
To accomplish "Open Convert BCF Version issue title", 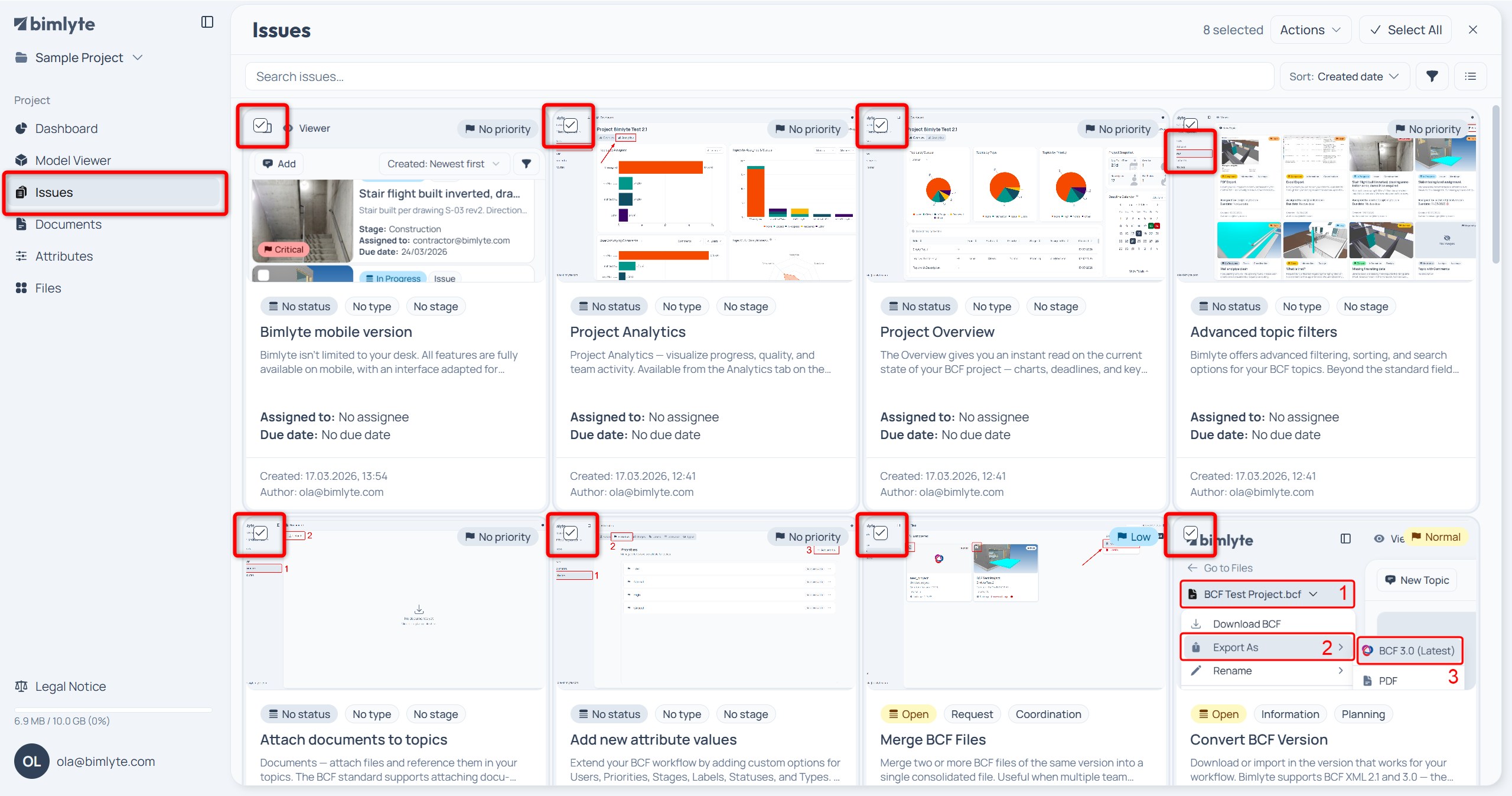I will tap(1259, 740).
